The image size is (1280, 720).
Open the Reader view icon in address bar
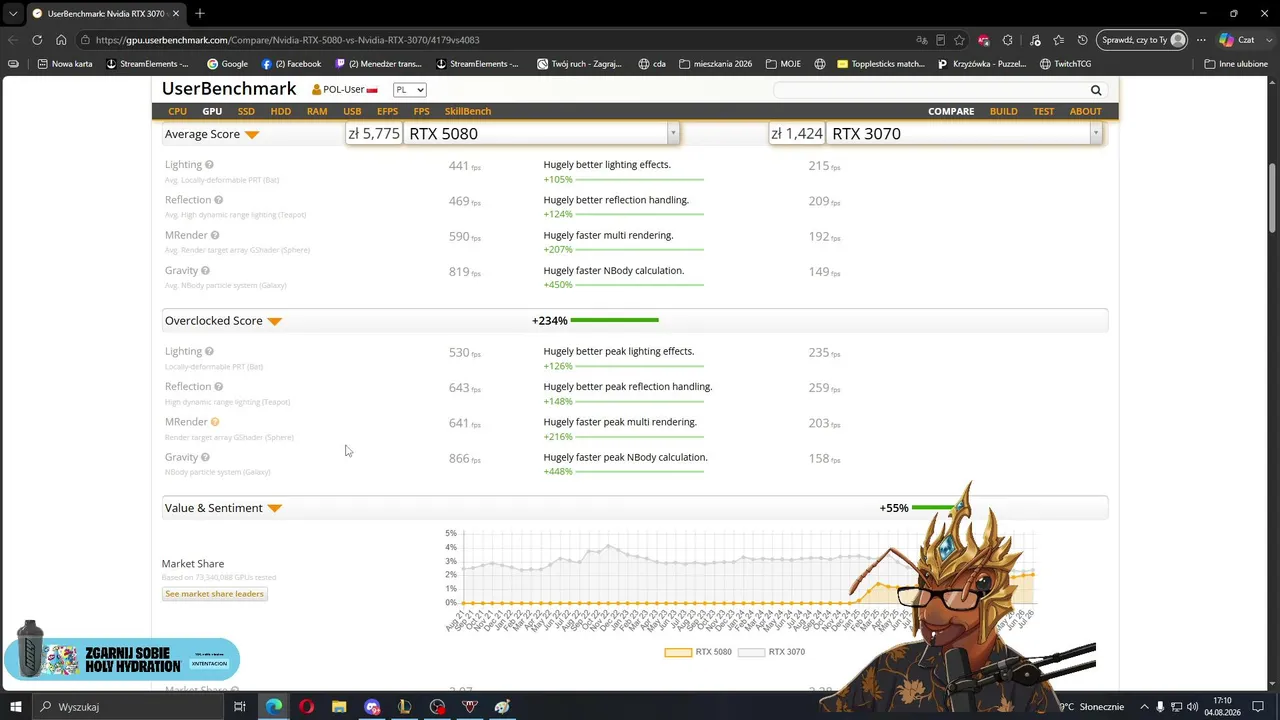pos(941,40)
